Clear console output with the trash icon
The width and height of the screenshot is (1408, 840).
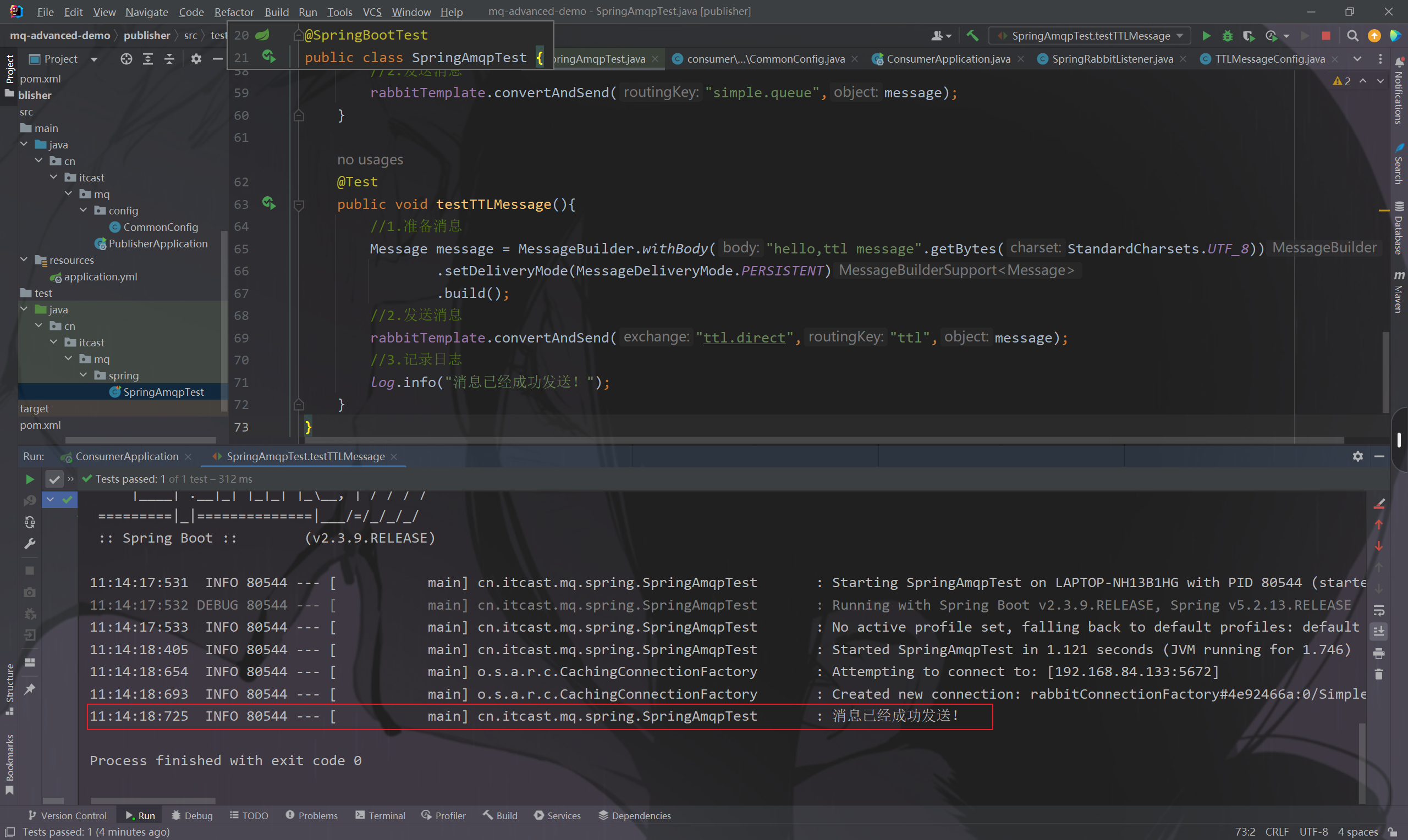coord(1378,675)
